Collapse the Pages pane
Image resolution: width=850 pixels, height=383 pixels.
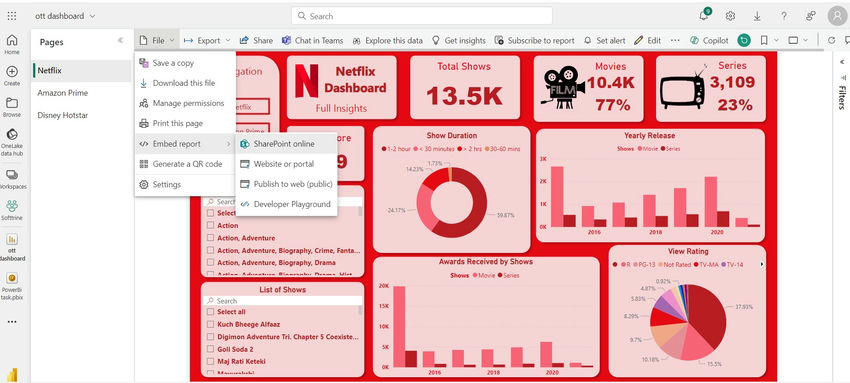pos(120,41)
